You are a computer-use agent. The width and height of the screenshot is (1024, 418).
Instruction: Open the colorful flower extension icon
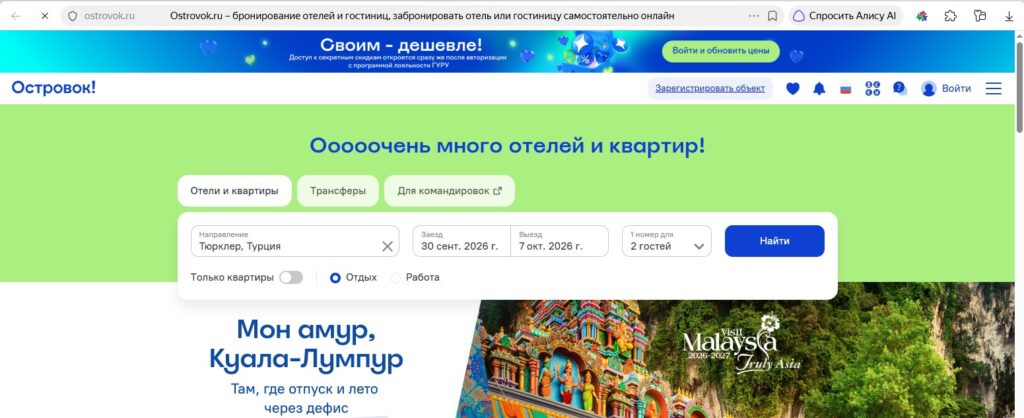tap(921, 16)
